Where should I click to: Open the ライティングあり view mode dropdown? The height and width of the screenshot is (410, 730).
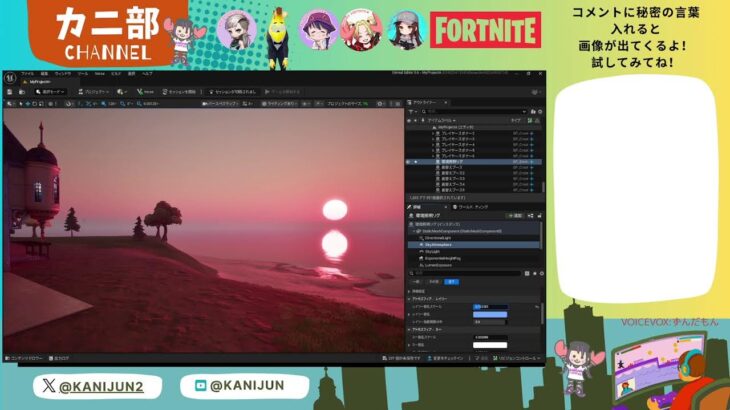point(279,104)
